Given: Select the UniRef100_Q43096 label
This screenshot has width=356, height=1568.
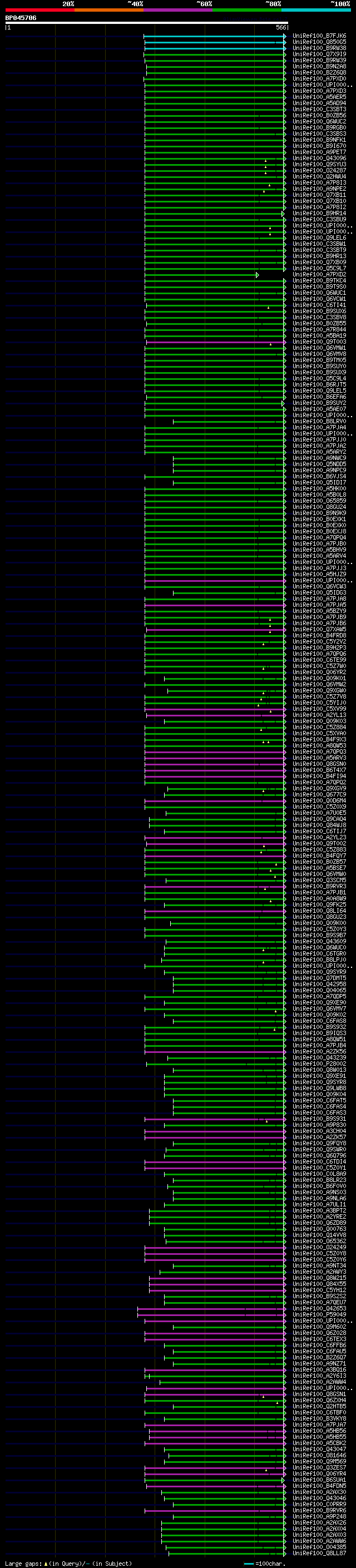Looking at the screenshot, I should pos(319,159).
